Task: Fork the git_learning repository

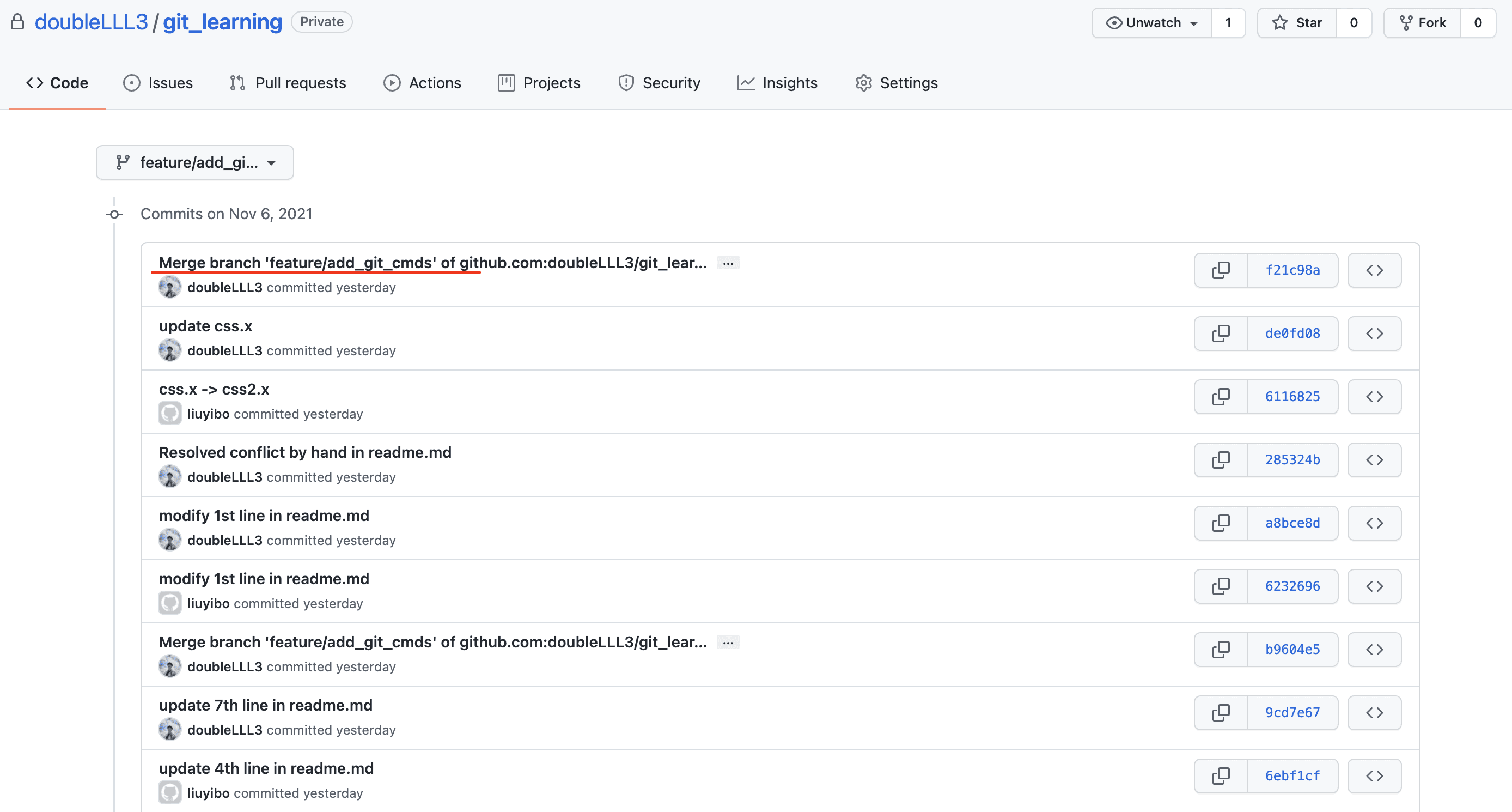Action: click(x=1422, y=23)
